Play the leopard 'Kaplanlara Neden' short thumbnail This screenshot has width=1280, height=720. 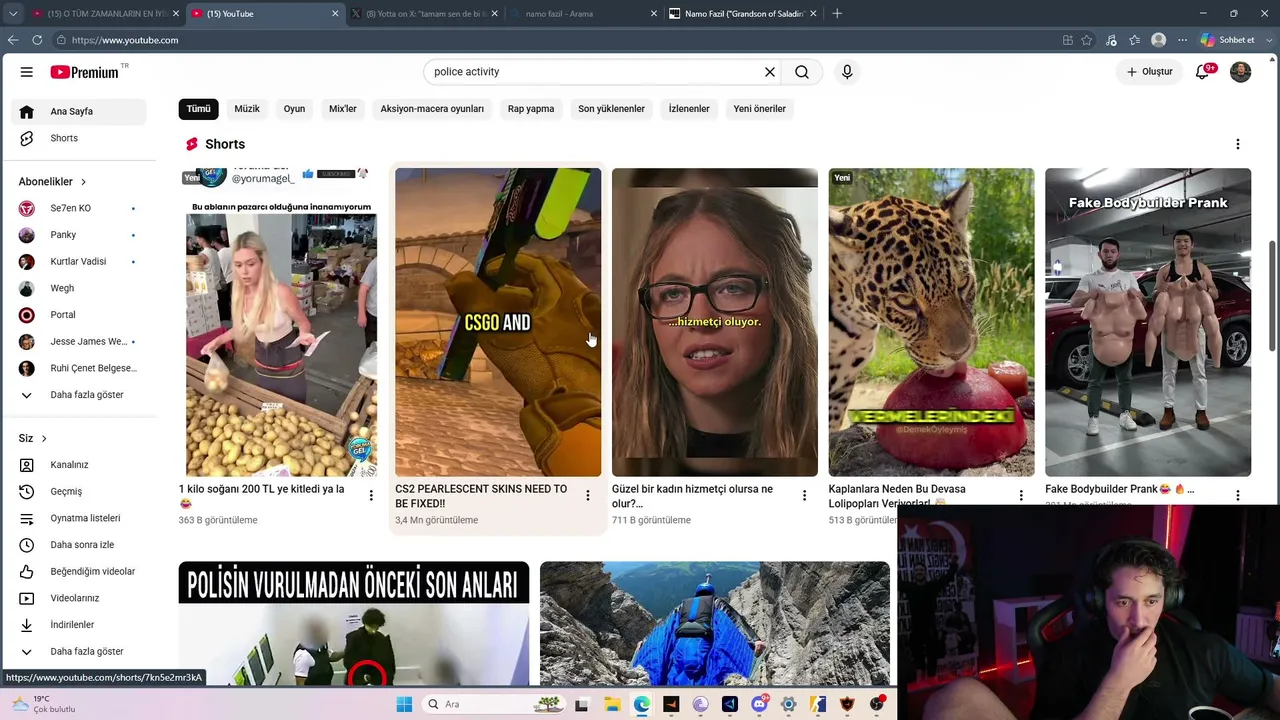[931, 322]
